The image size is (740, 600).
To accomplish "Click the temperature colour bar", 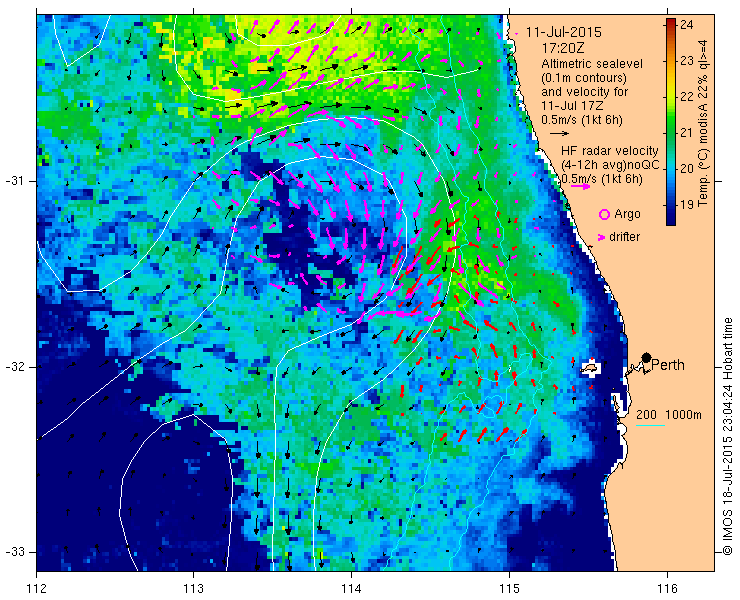I will point(671,122).
